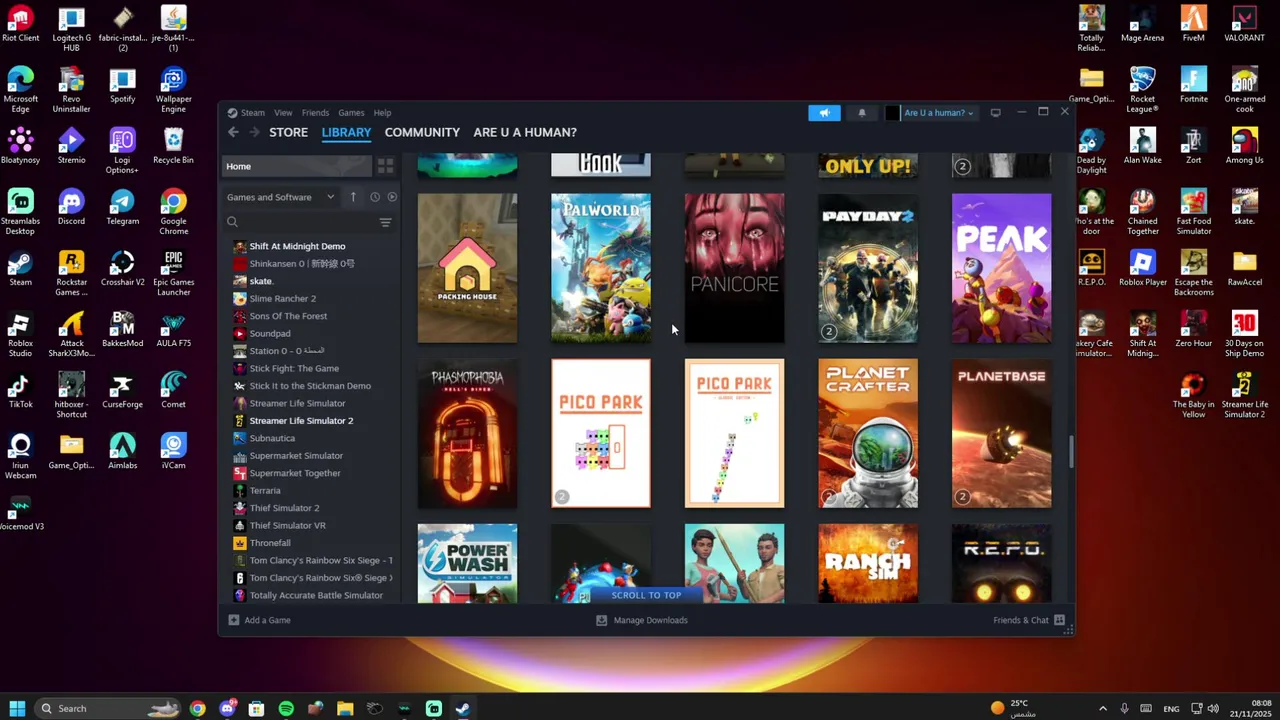Sort library list ascending arrow
1280x720 pixels.
tap(353, 197)
